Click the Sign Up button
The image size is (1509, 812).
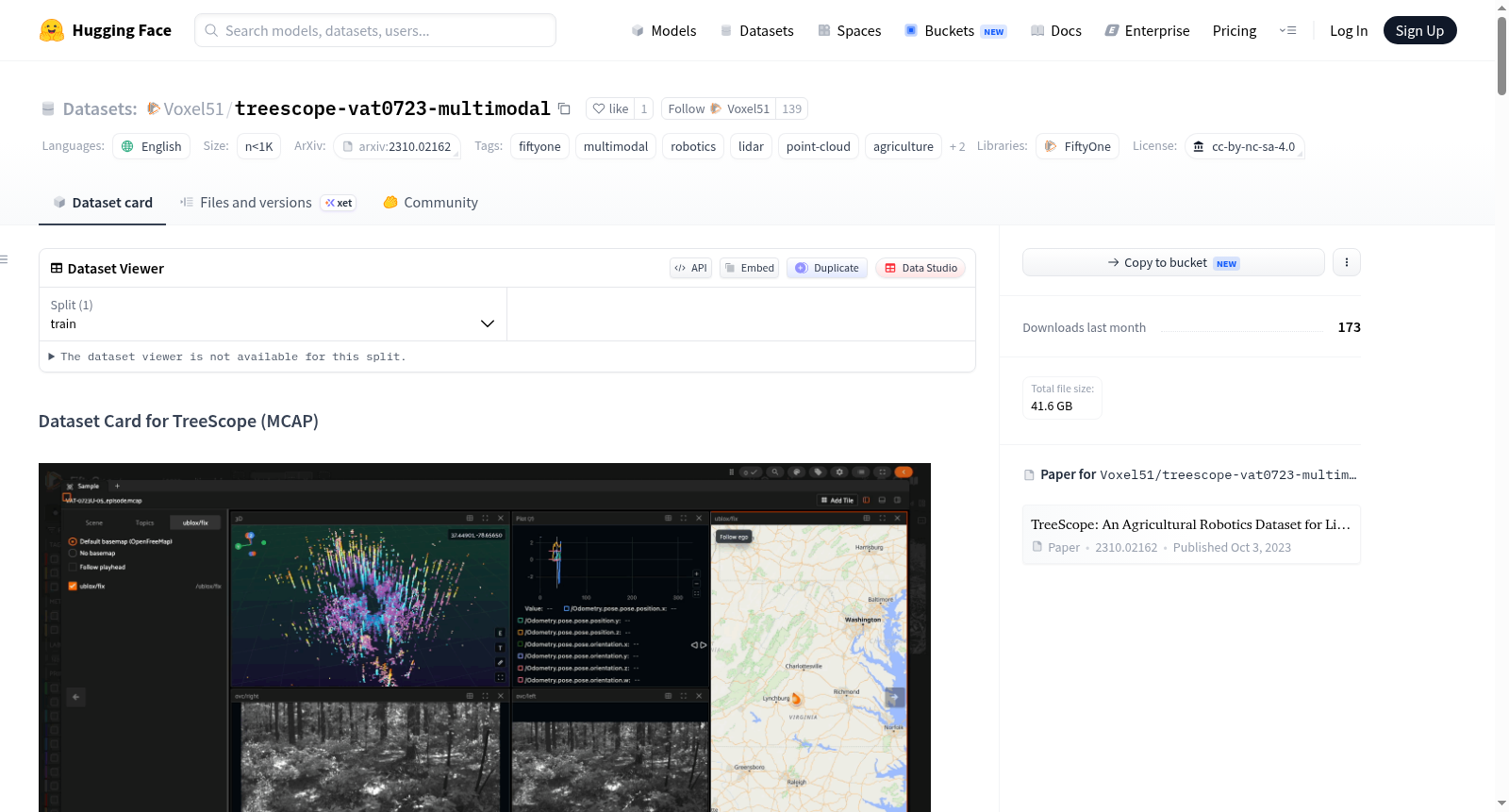(x=1419, y=30)
